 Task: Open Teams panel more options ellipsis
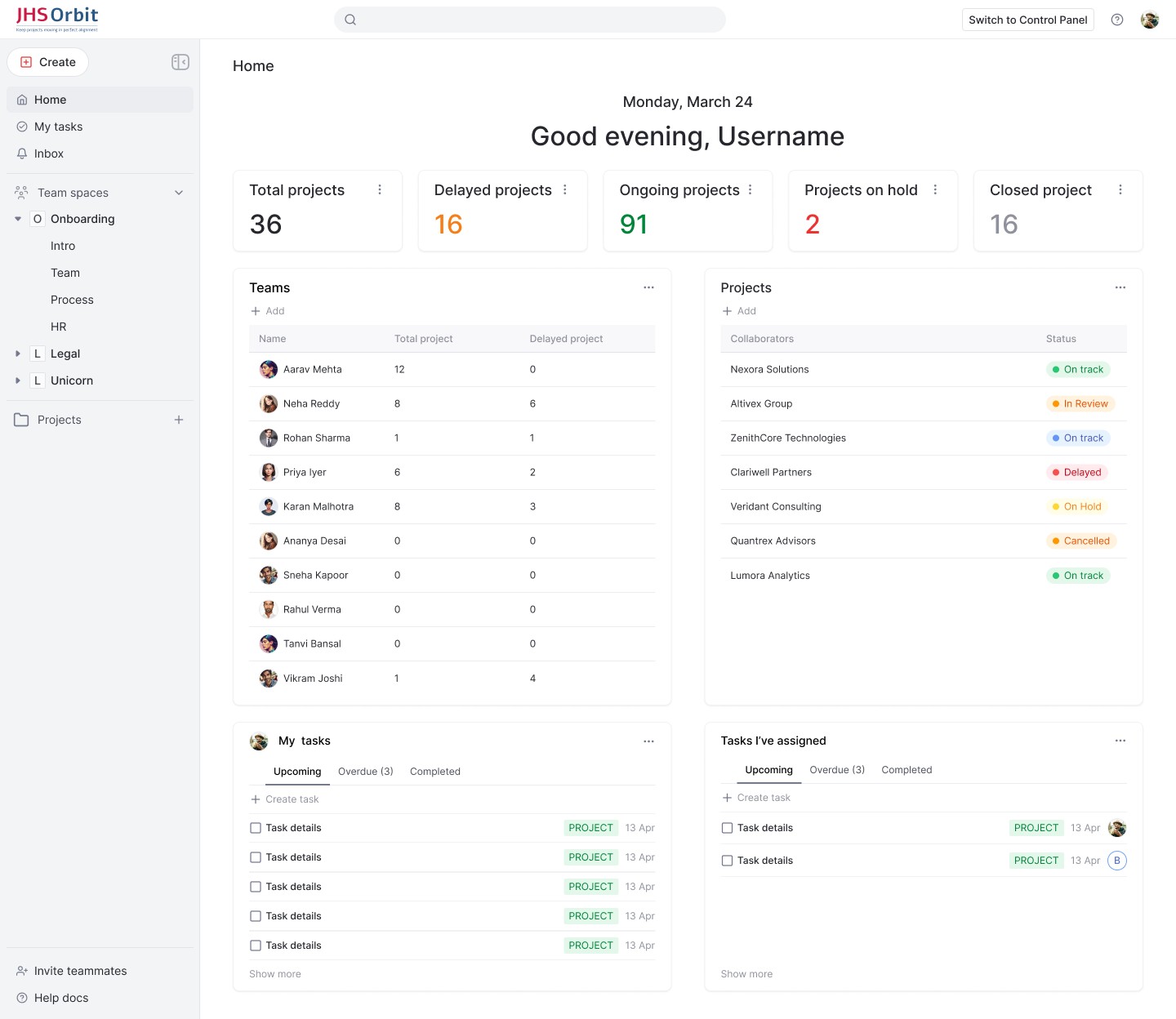(648, 287)
